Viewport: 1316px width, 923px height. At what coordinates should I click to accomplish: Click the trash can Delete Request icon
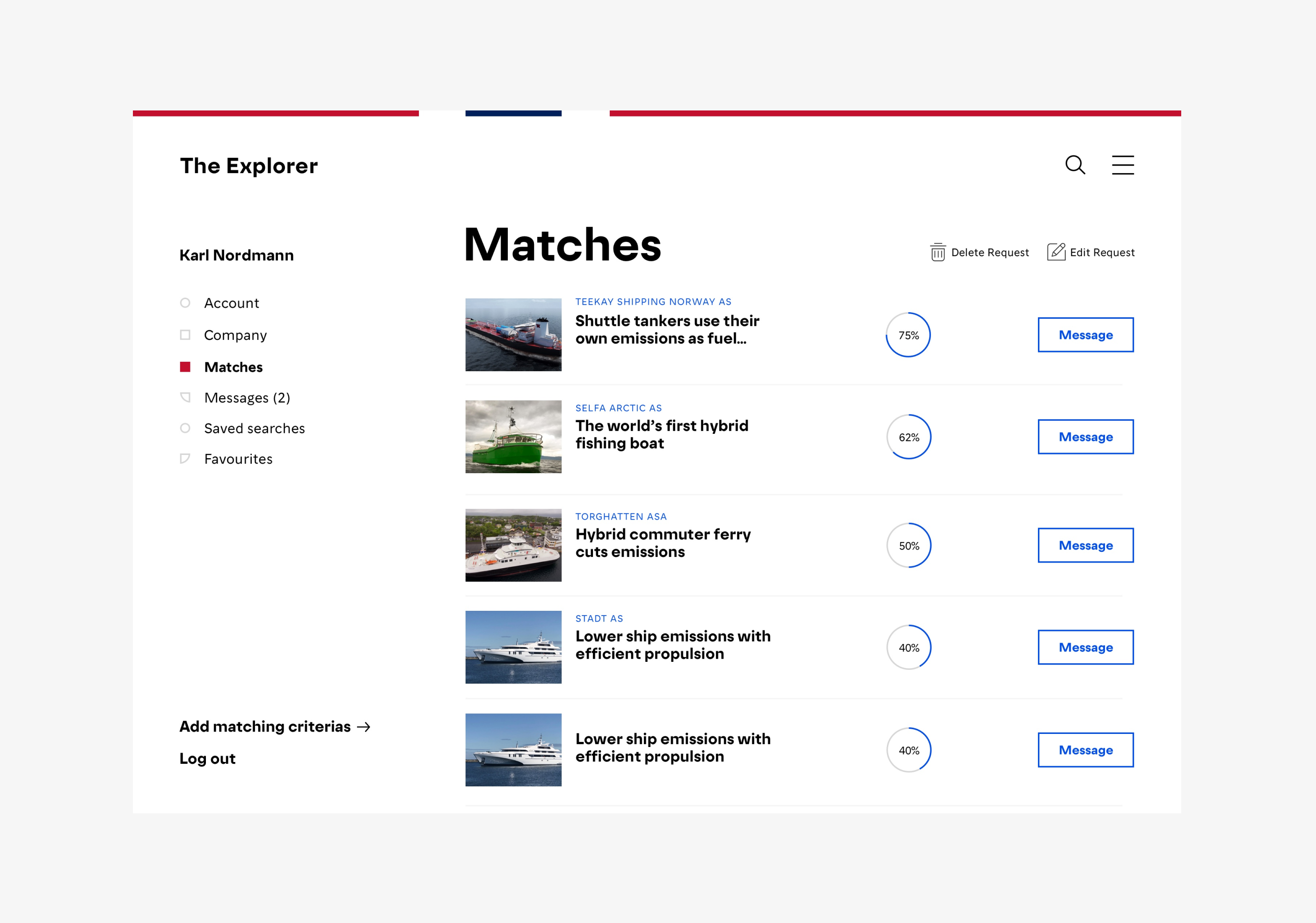point(938,252)
